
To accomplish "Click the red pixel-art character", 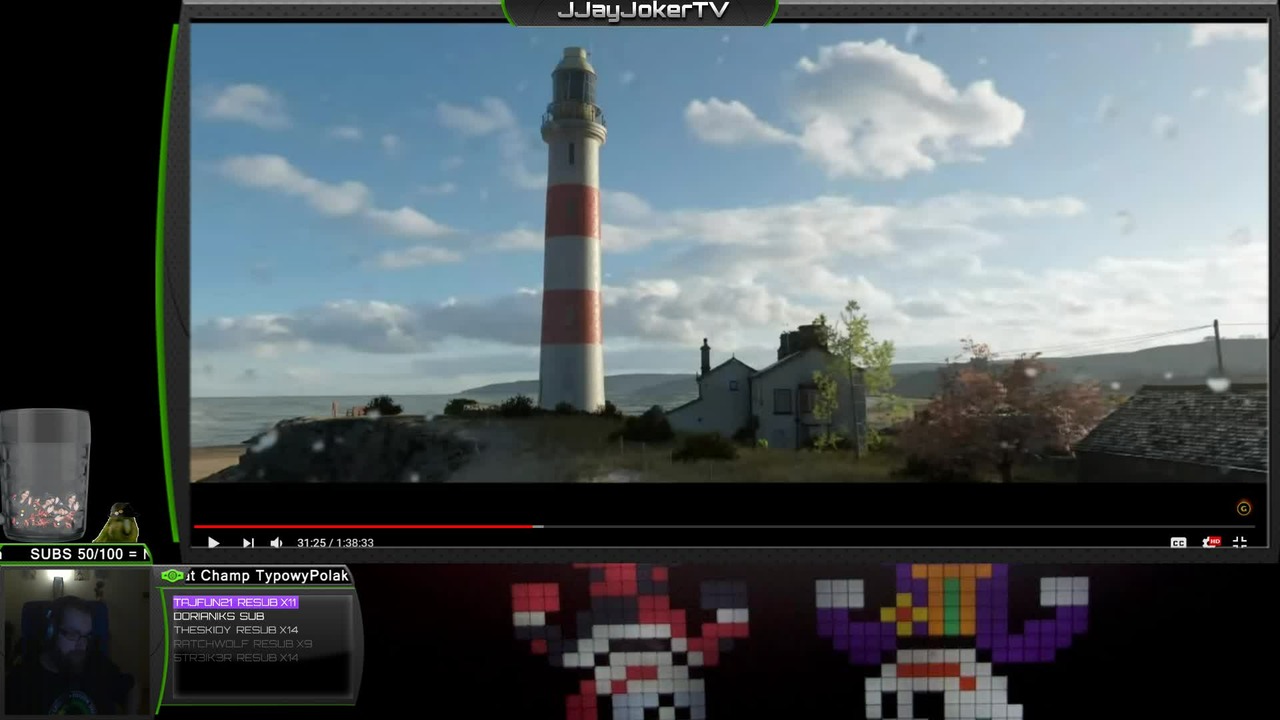I will pyautogui.click(x=630, y=642).
